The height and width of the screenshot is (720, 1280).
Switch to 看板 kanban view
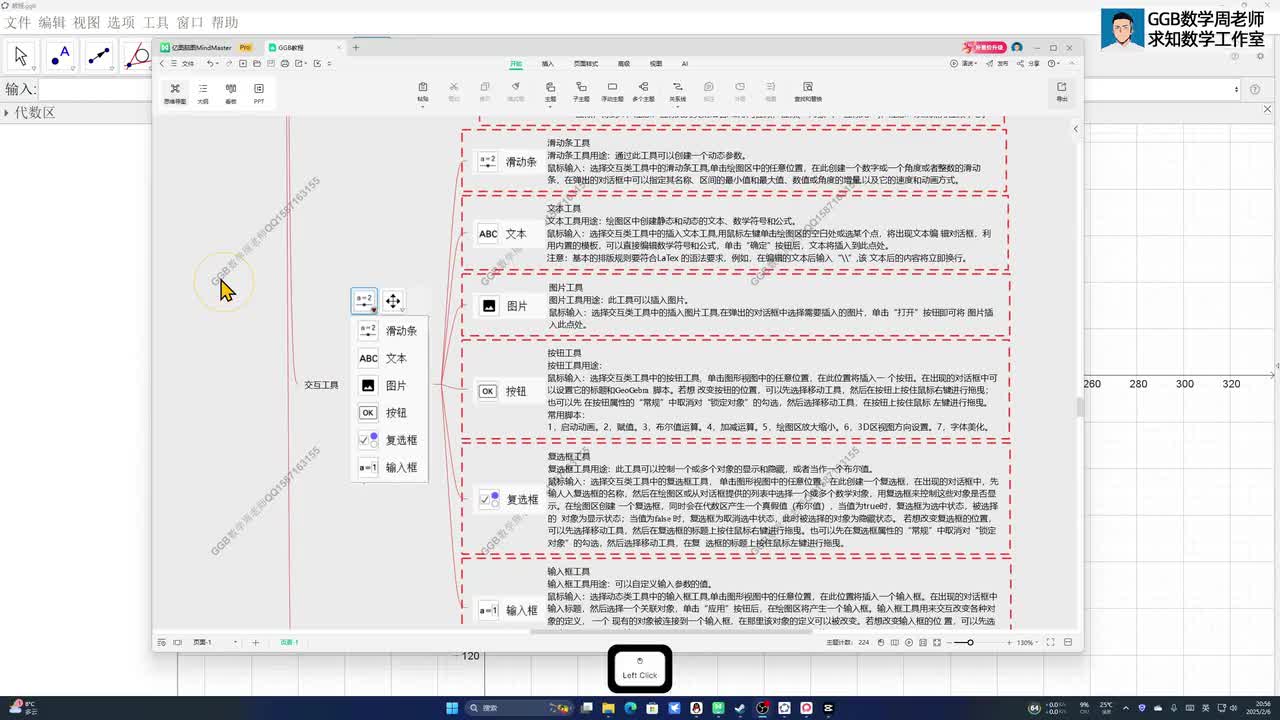click(x=231, y=93)
